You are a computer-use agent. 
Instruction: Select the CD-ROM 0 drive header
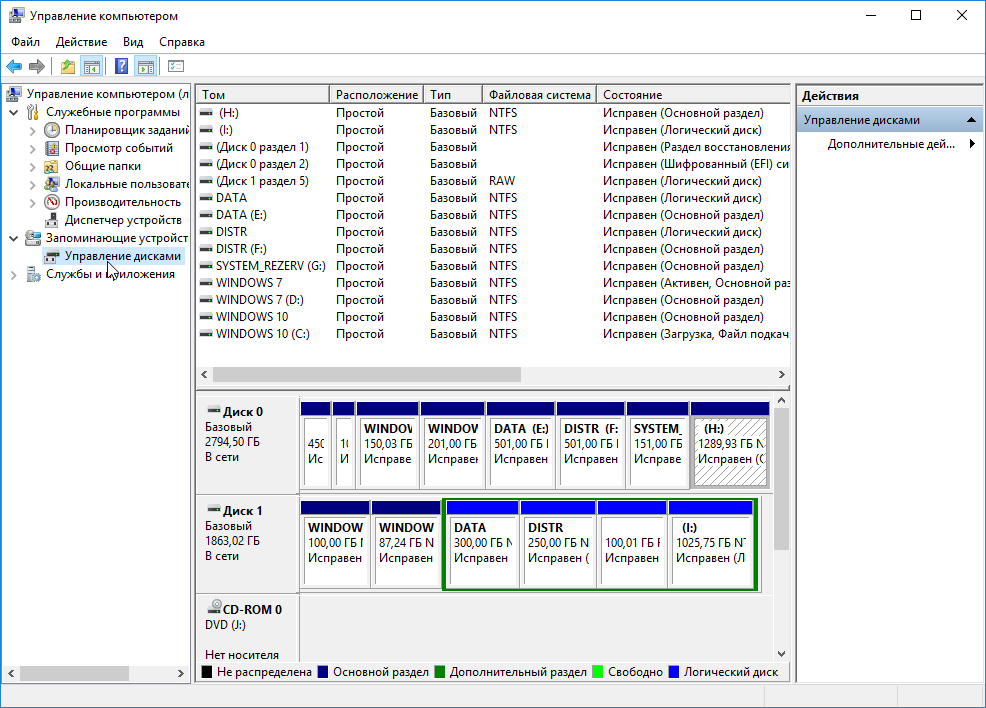tap(248, 629)
